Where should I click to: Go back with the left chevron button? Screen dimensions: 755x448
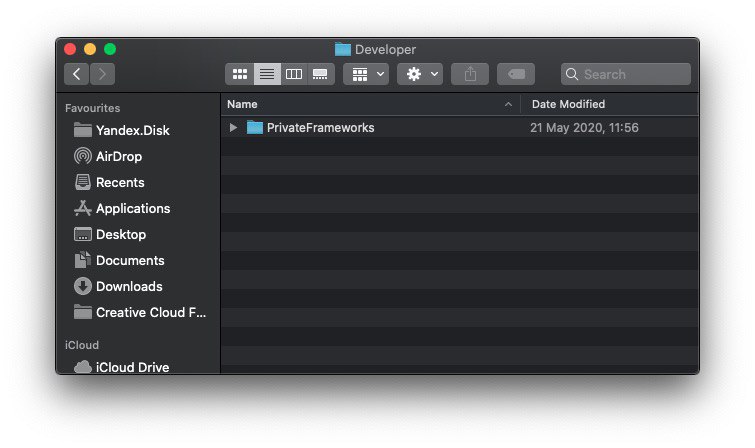[77, 74]
